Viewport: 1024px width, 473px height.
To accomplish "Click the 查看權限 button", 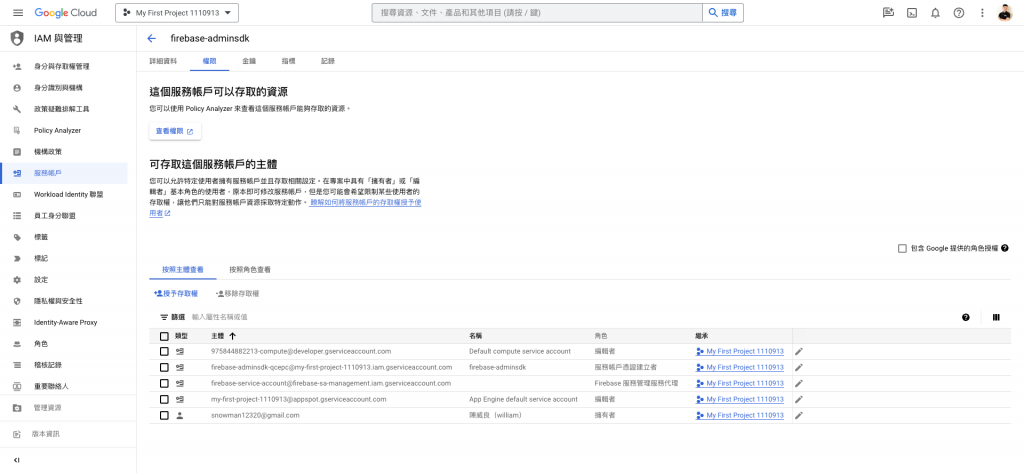I will (174, 131).
